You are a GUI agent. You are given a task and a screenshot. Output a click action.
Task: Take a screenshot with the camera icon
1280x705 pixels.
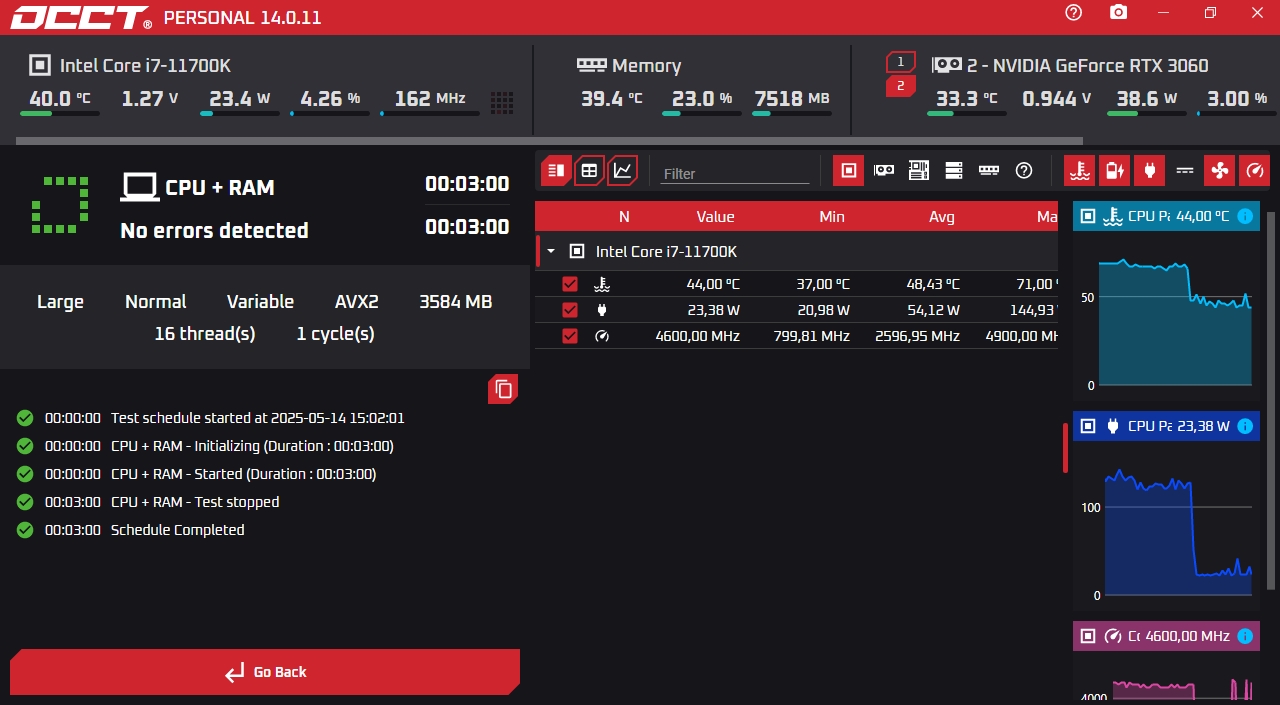1119,13
